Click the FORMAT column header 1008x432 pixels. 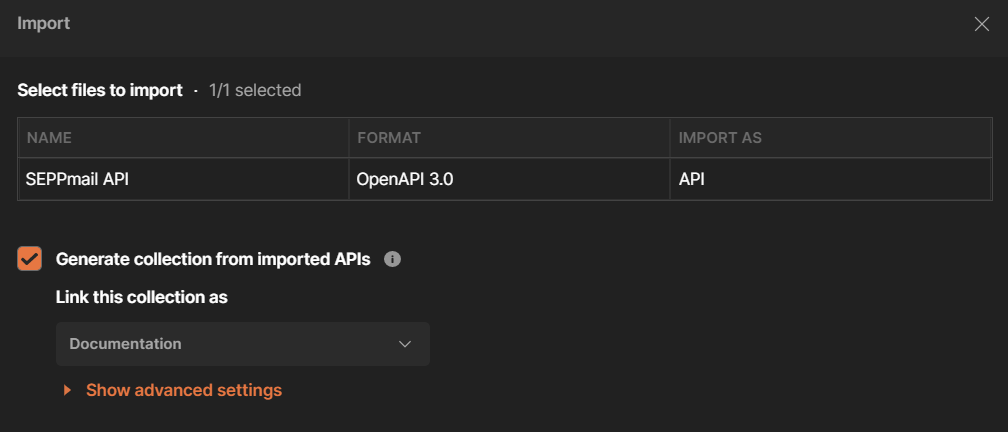[x=388, y=138]
